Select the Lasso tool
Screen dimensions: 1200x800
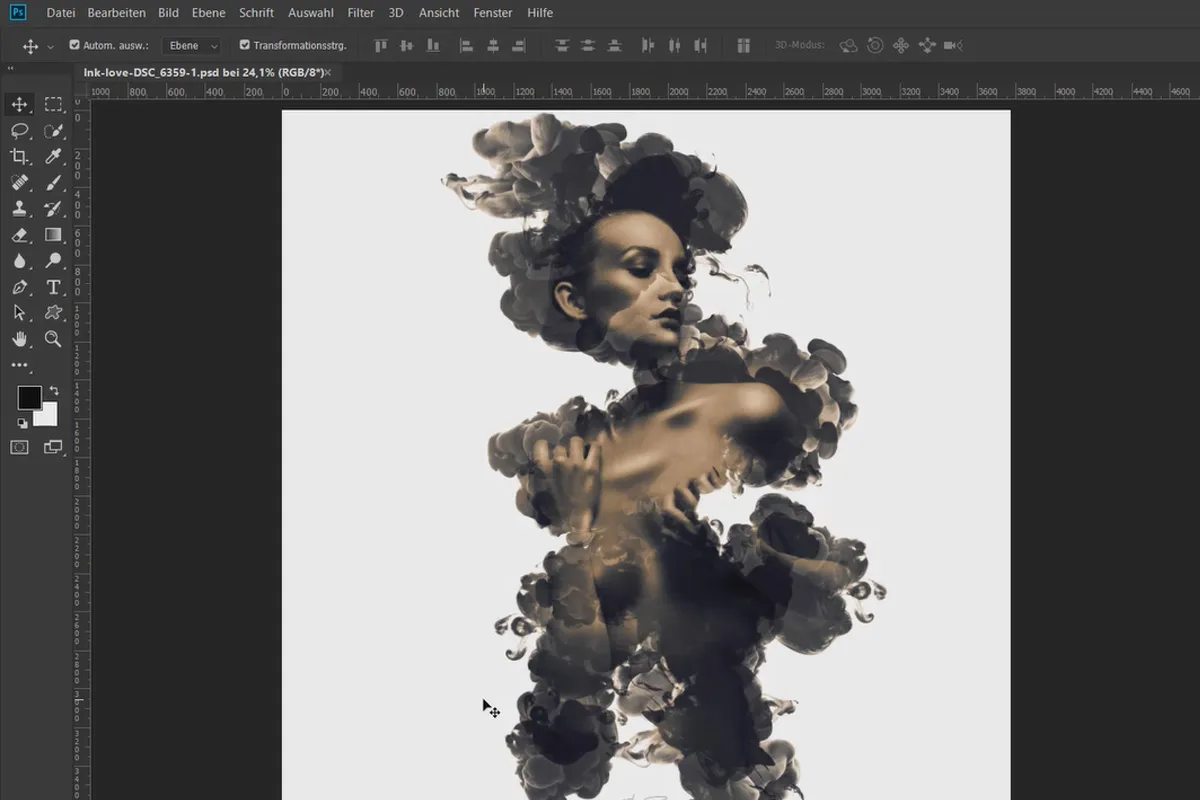pyautogui.click(x=19, y=131)
